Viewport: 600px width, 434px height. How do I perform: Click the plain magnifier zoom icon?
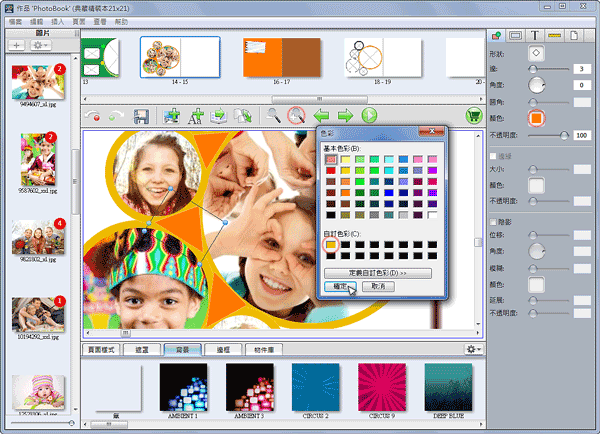273,115
